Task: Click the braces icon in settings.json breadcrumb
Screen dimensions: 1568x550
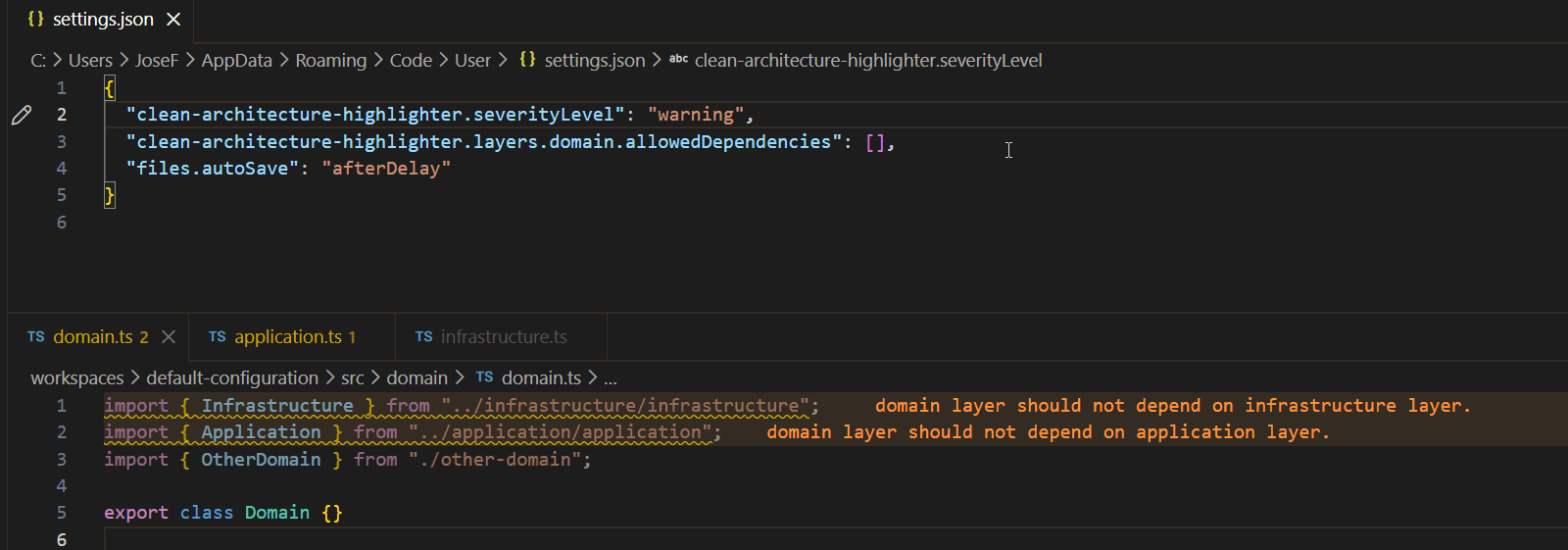Action: [527, 60]
